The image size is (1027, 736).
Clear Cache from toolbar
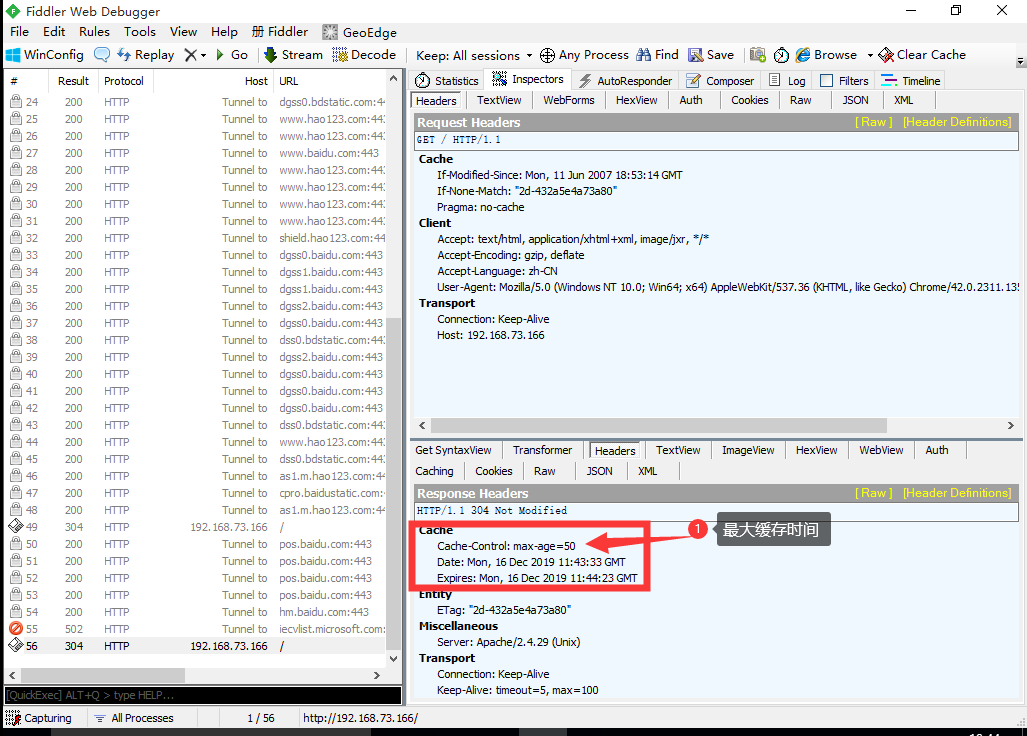click(922, 55)
